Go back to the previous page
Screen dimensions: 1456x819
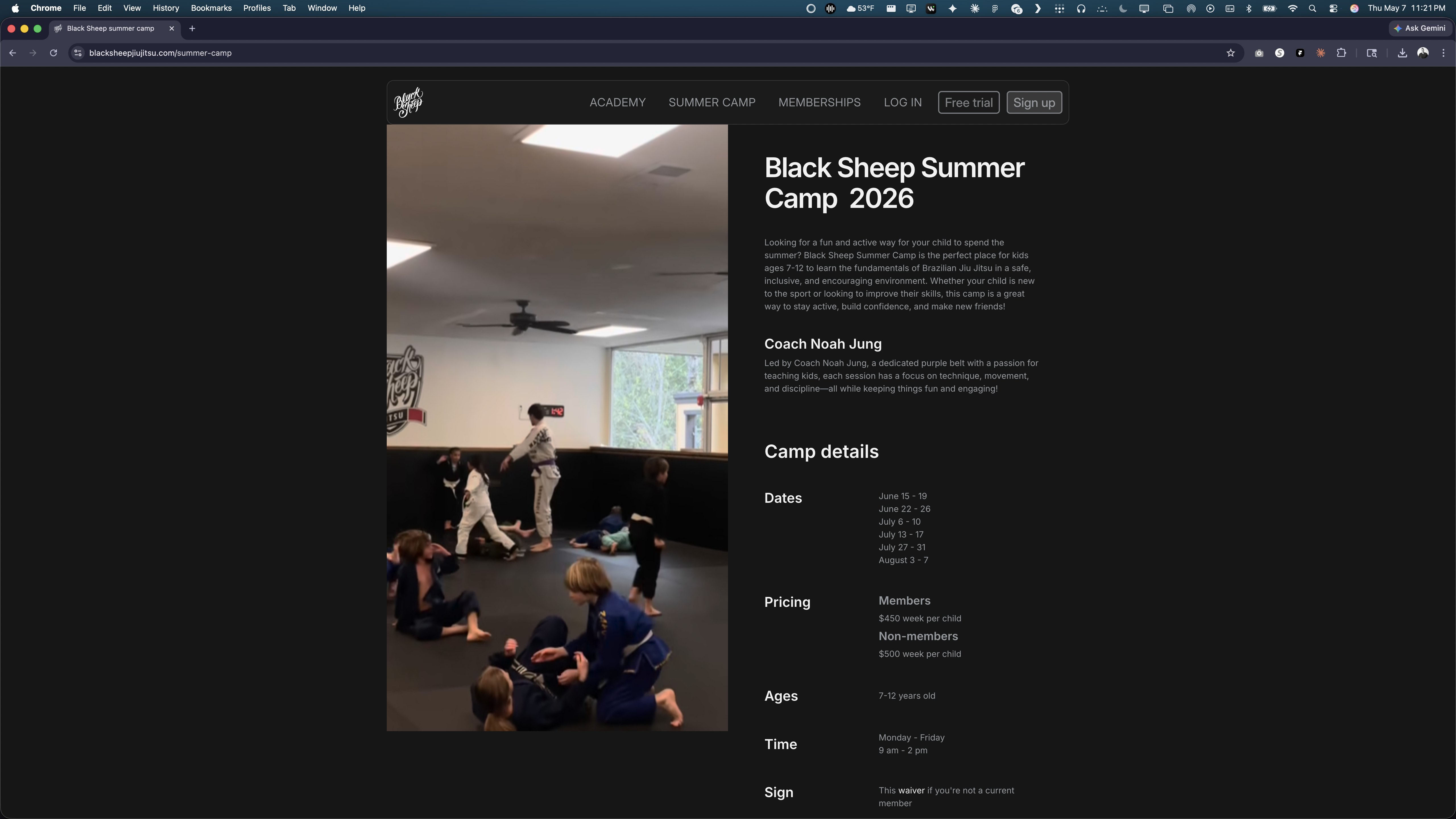click(x=13, y=53)
